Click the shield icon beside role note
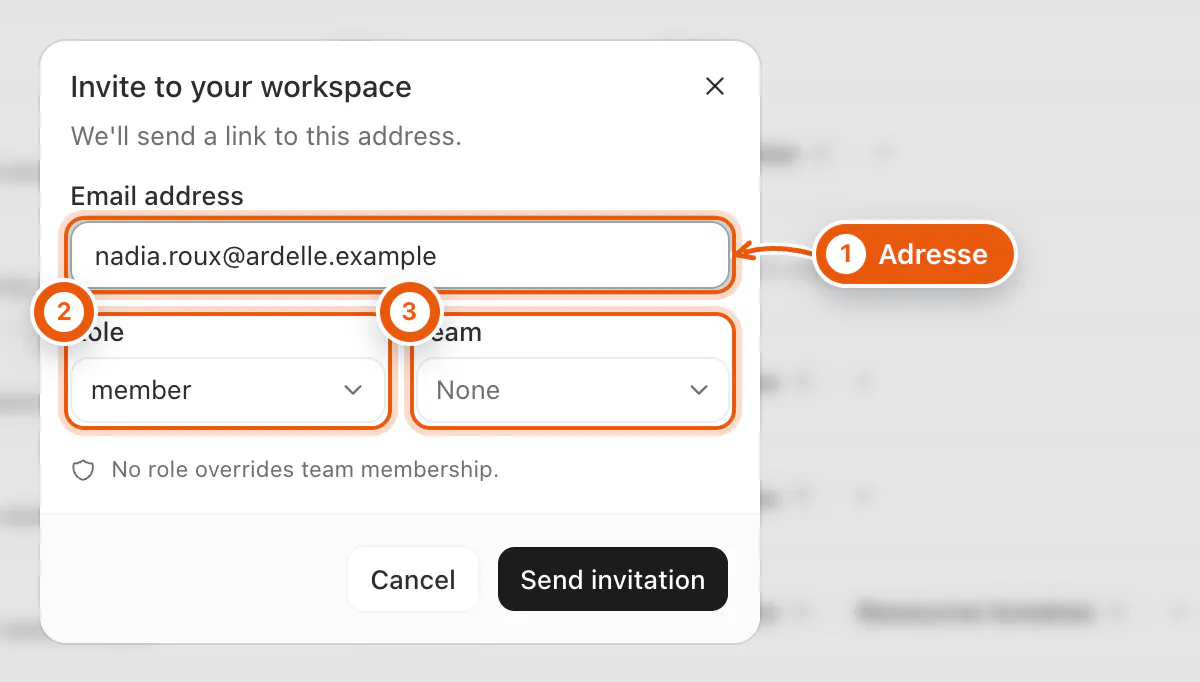The height and width of the screenshot is (682, 1200). pyautogui.click(x=83, y=470)
